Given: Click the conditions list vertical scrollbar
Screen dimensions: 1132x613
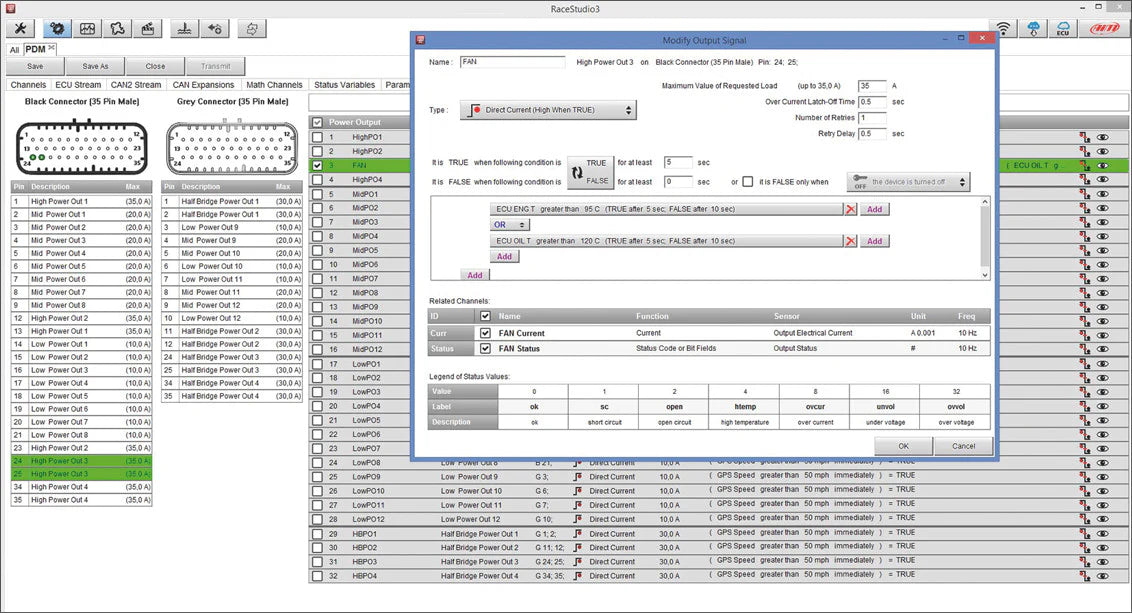Looking at the screenshot, I should [x=985, y=238].
